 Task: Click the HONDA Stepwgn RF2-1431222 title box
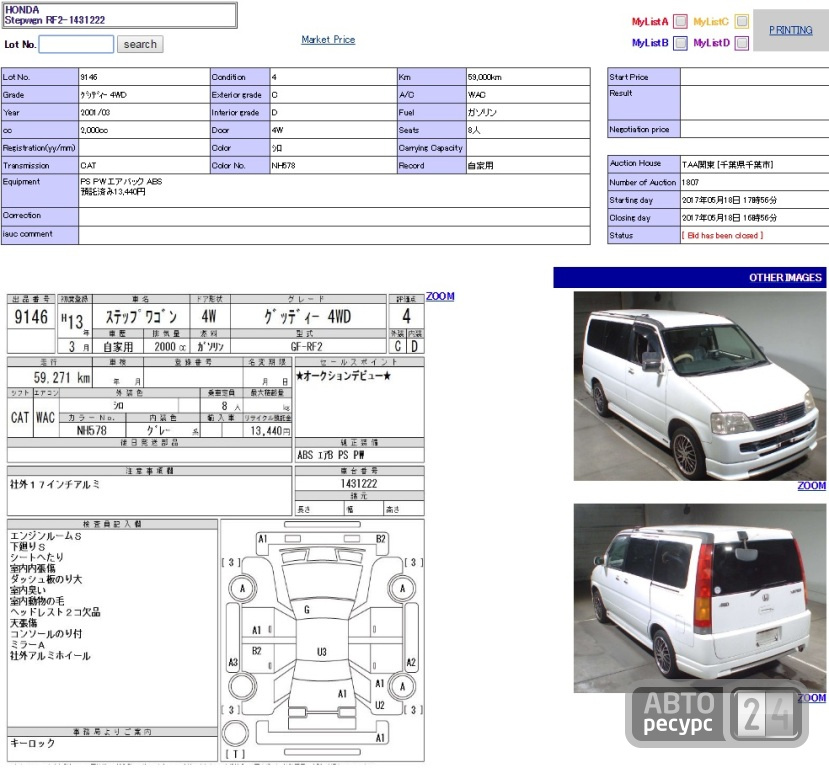tap(119, 15)
